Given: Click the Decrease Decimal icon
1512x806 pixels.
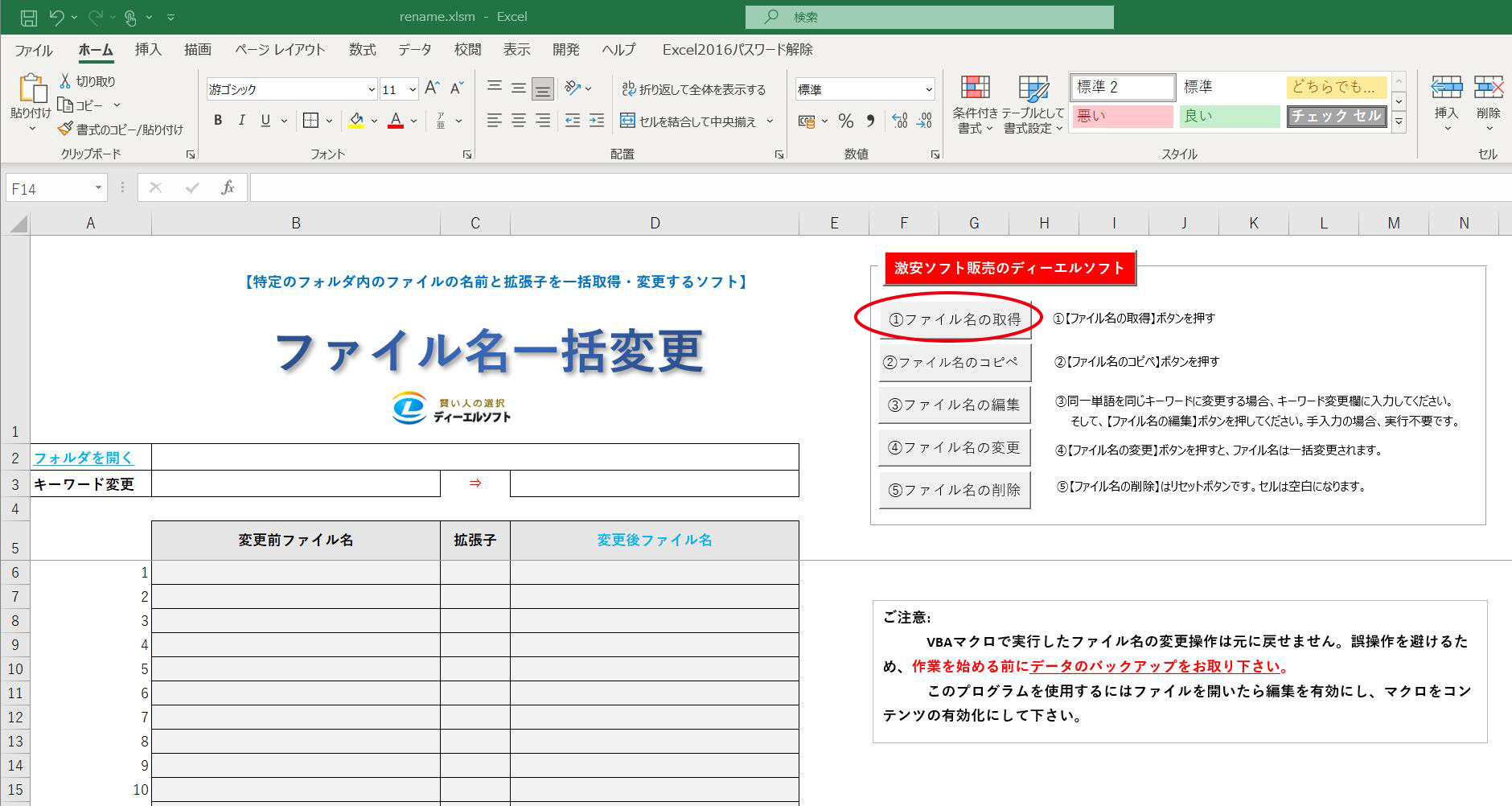Looking at the screenshot, I should point(925,121).
